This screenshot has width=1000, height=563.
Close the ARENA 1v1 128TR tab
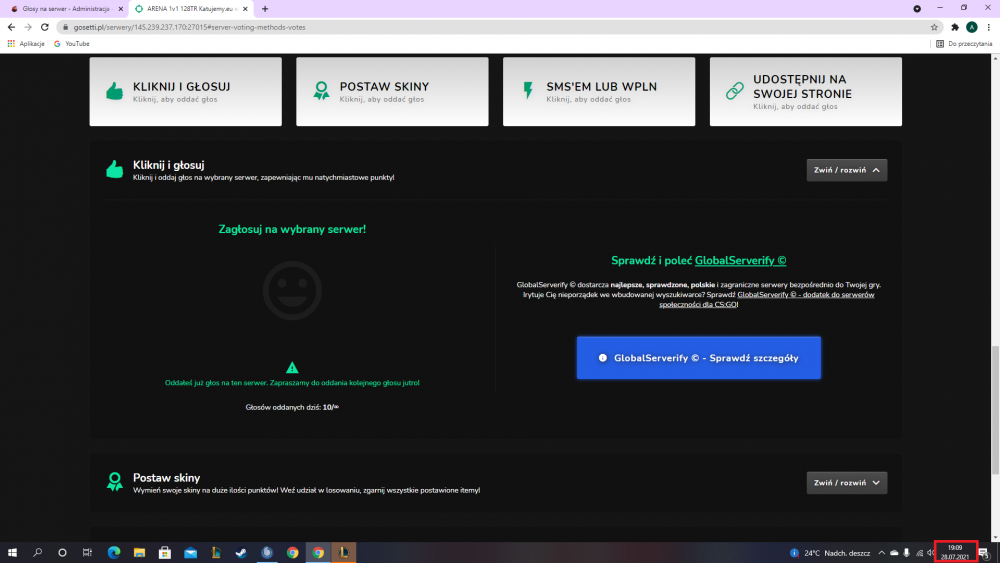[x=245, y=9]
